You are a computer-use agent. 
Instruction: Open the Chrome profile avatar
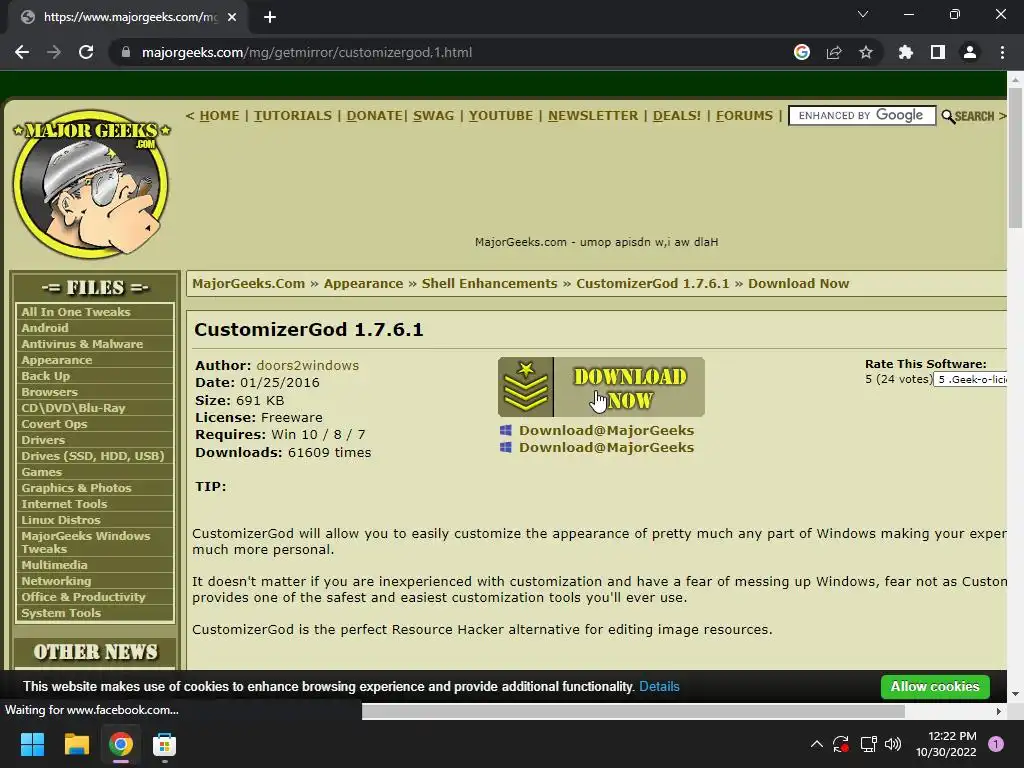coord(970,52)
